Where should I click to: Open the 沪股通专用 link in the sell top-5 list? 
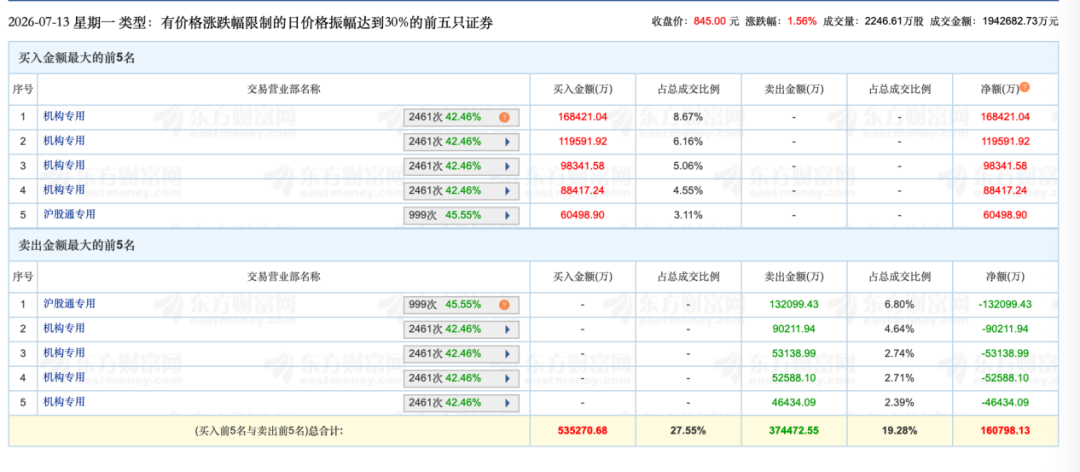[x=69, y=304]
